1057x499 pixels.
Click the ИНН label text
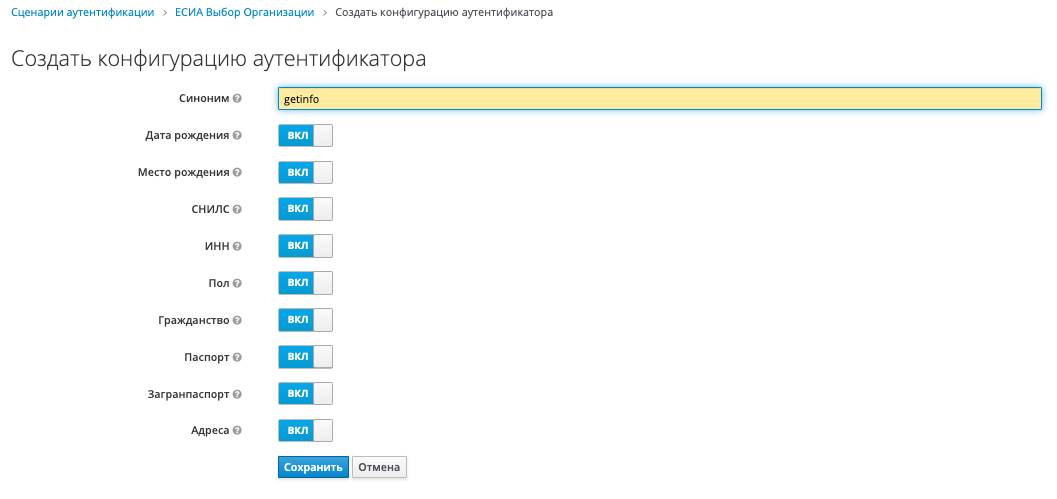pos(217,247)
